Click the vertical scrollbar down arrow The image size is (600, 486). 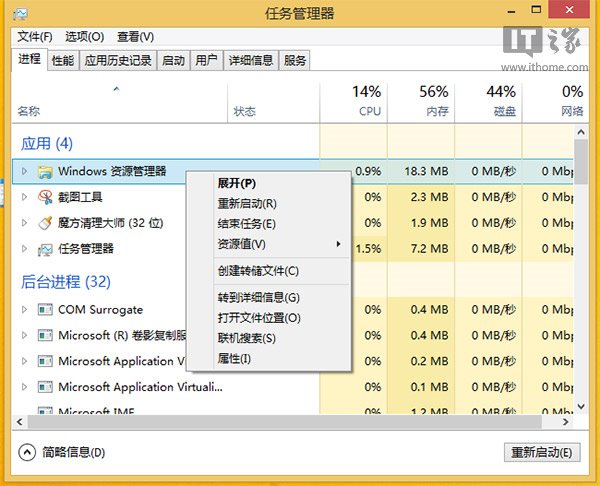tap(581, 406)
